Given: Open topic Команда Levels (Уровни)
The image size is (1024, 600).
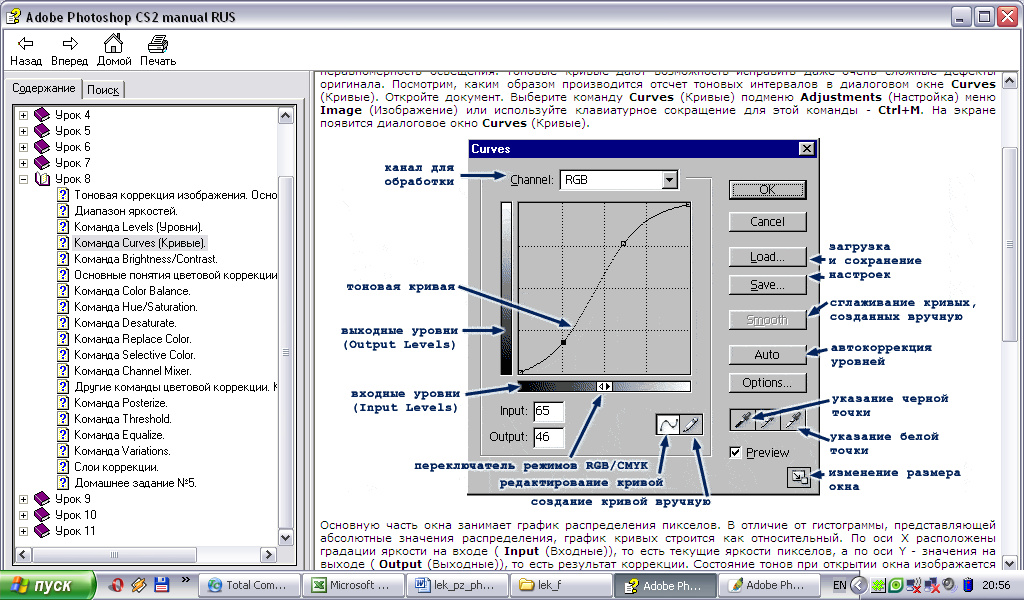Looking at the screenshot, I should click(x=138, y=227).
